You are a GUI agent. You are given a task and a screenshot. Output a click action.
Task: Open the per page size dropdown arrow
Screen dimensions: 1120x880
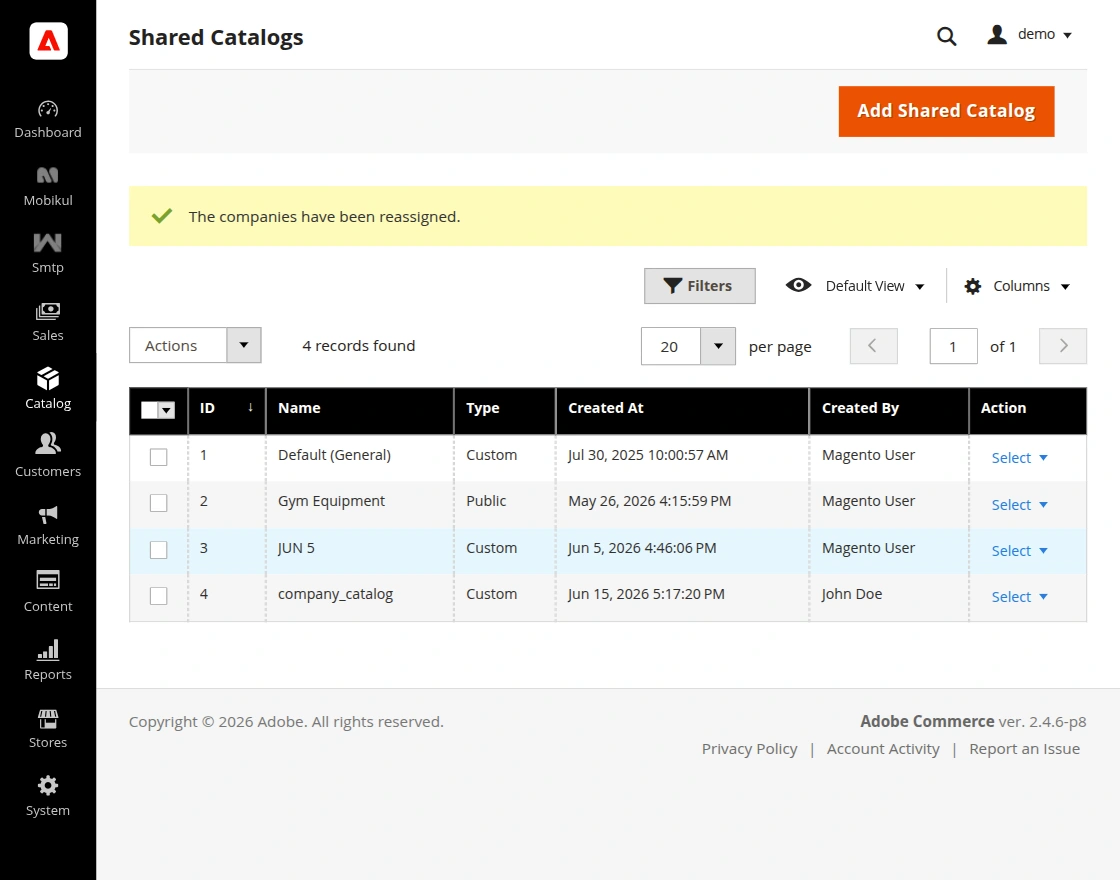pos(718,346)
